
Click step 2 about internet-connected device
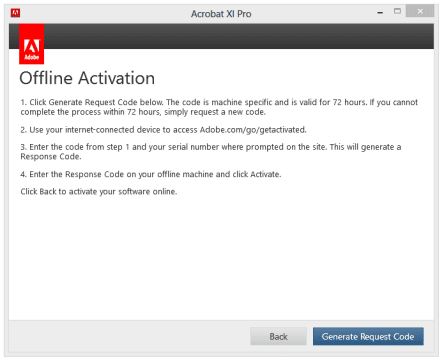163,130
